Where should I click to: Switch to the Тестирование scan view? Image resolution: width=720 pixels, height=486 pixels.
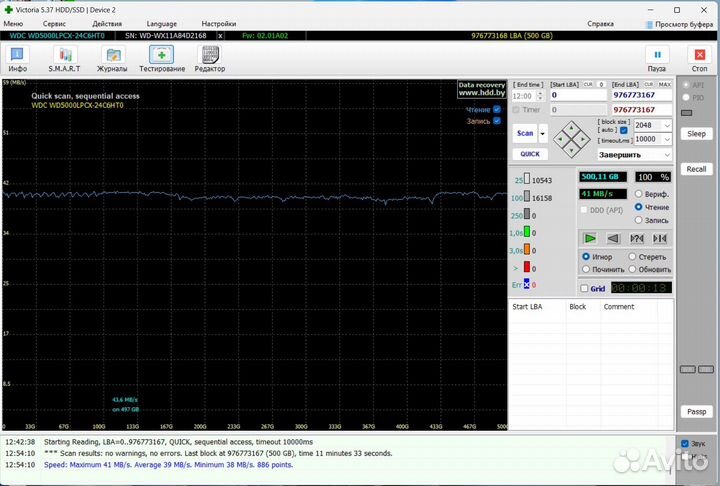coord(161,58)
